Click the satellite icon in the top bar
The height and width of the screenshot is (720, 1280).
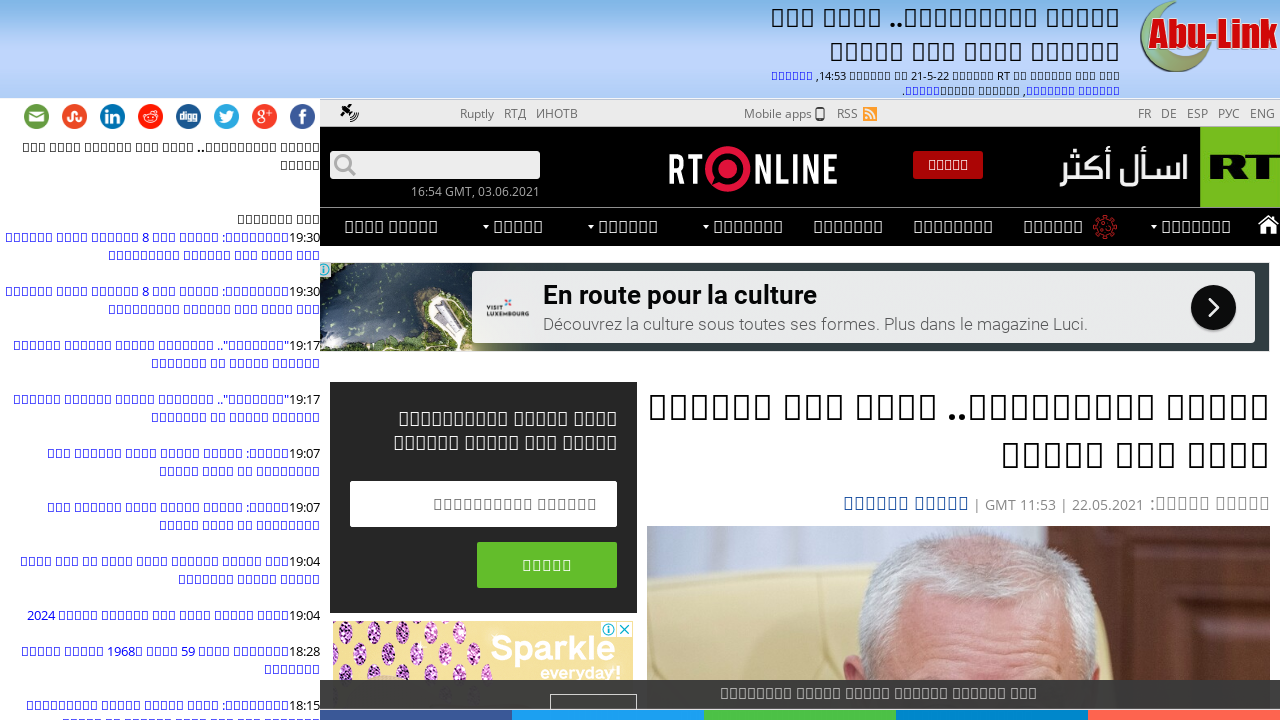coord(349,113)
